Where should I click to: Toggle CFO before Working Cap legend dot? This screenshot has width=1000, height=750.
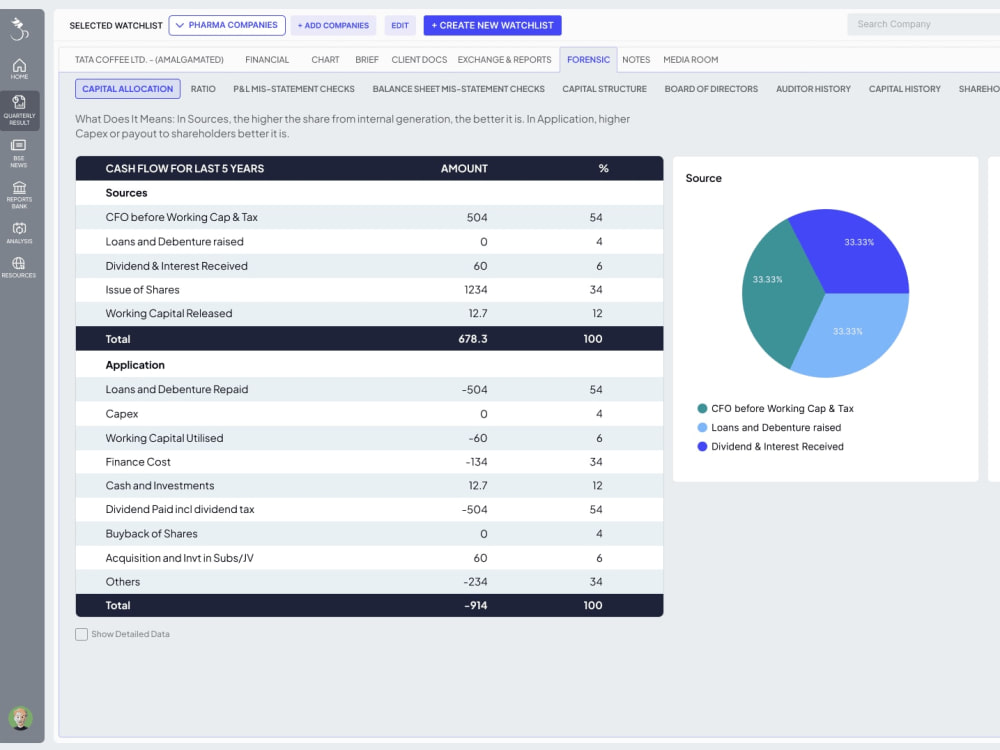tap(702, 408)
